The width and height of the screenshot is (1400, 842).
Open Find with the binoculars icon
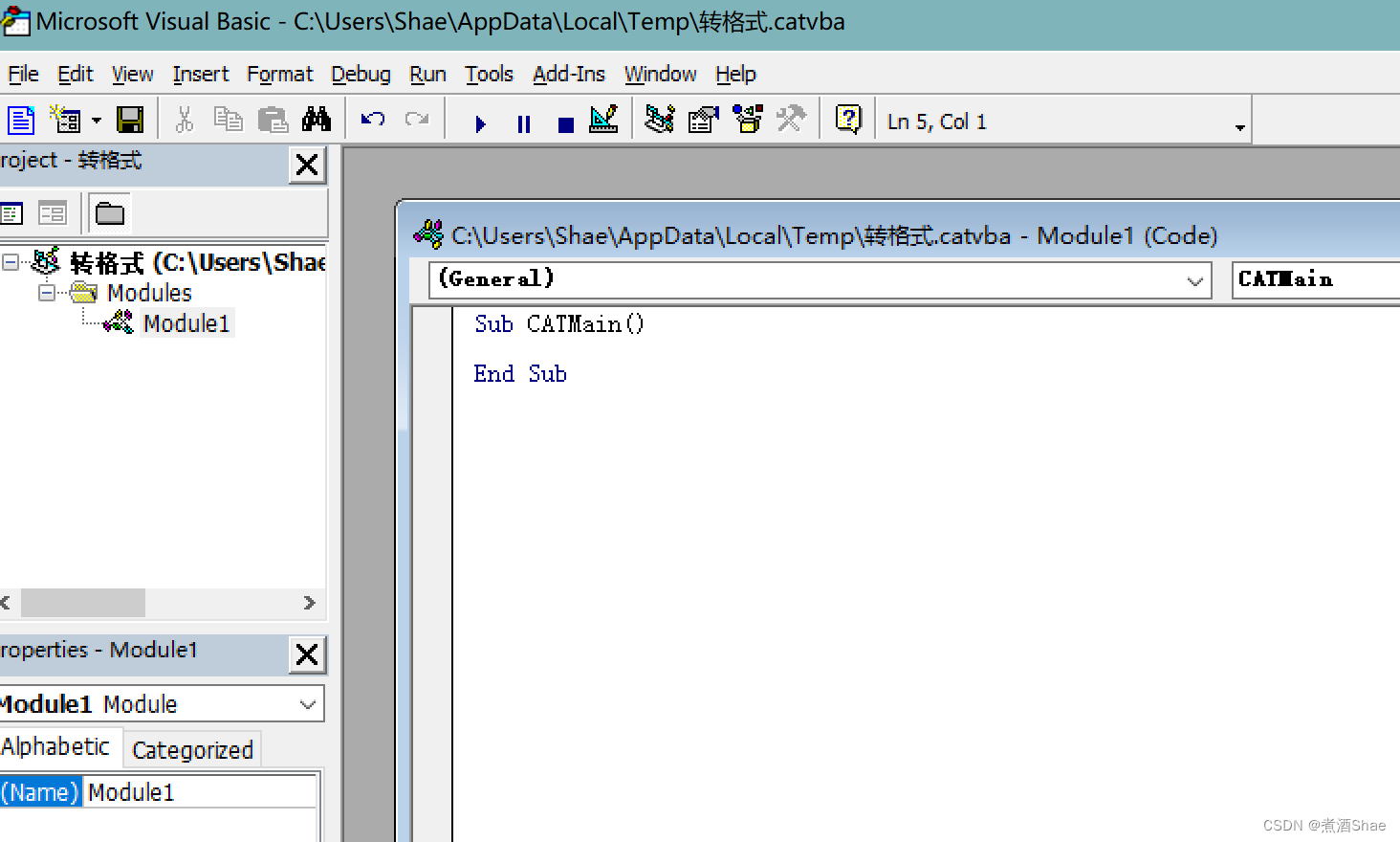317,121
